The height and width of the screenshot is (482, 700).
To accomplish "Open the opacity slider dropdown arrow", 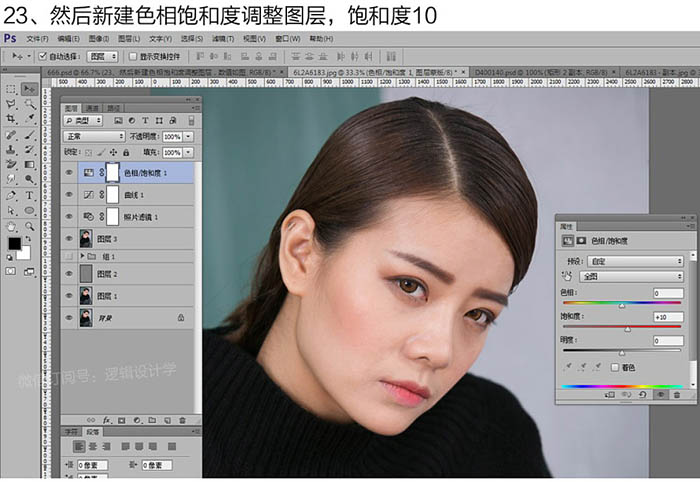I will pyautogui.click(x=188, y=137).
